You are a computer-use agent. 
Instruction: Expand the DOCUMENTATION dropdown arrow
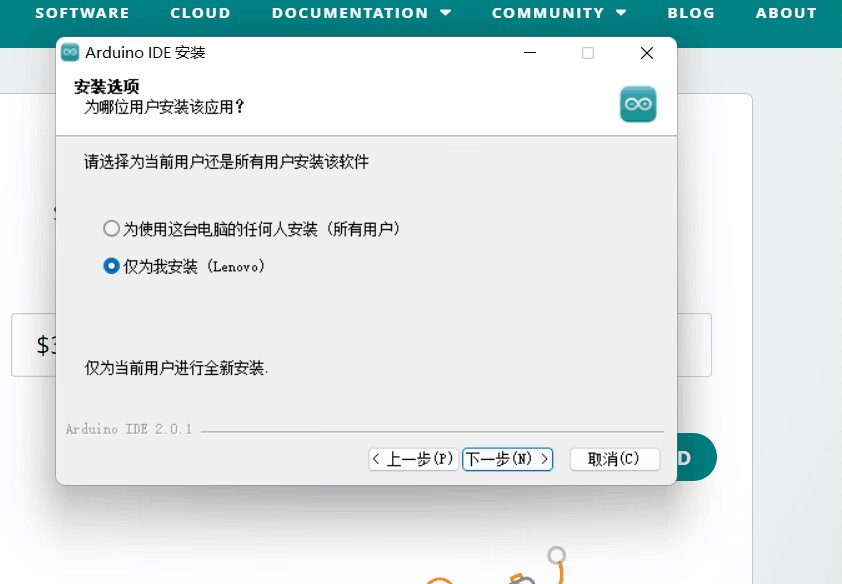(x=445, y=13)
